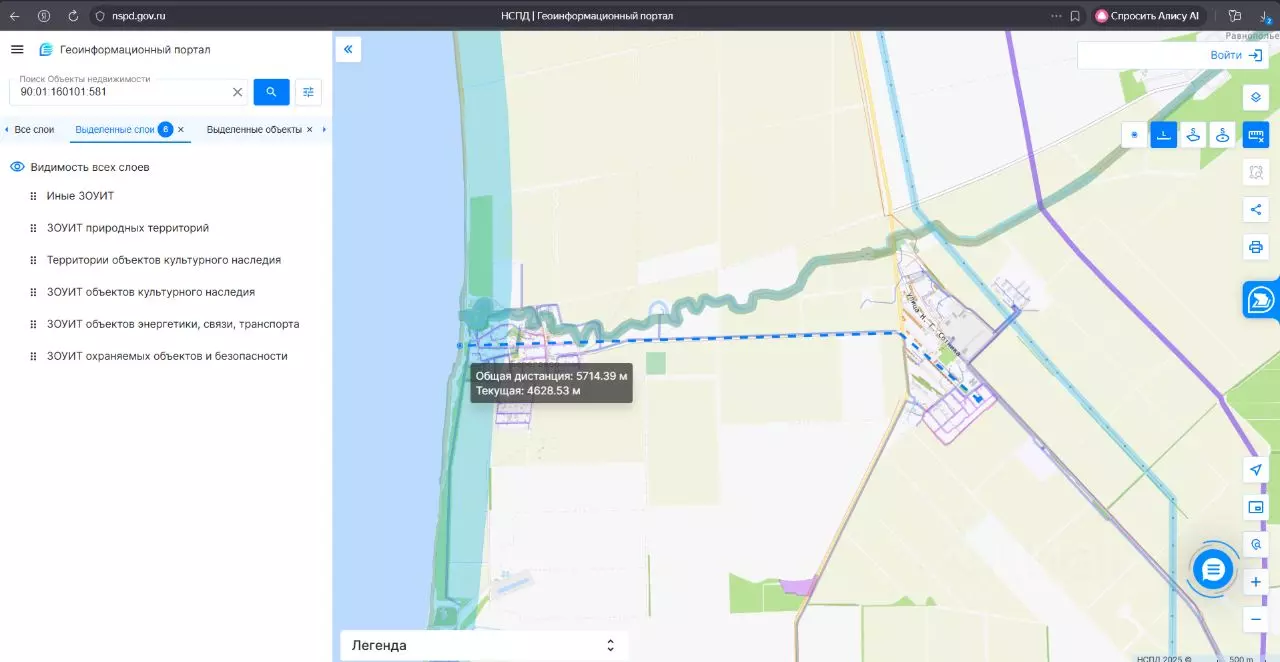Select the polygon area measurement tool
Image resolution: width=1280 pixels, height=662 pixels.
tap(1192, 135)
